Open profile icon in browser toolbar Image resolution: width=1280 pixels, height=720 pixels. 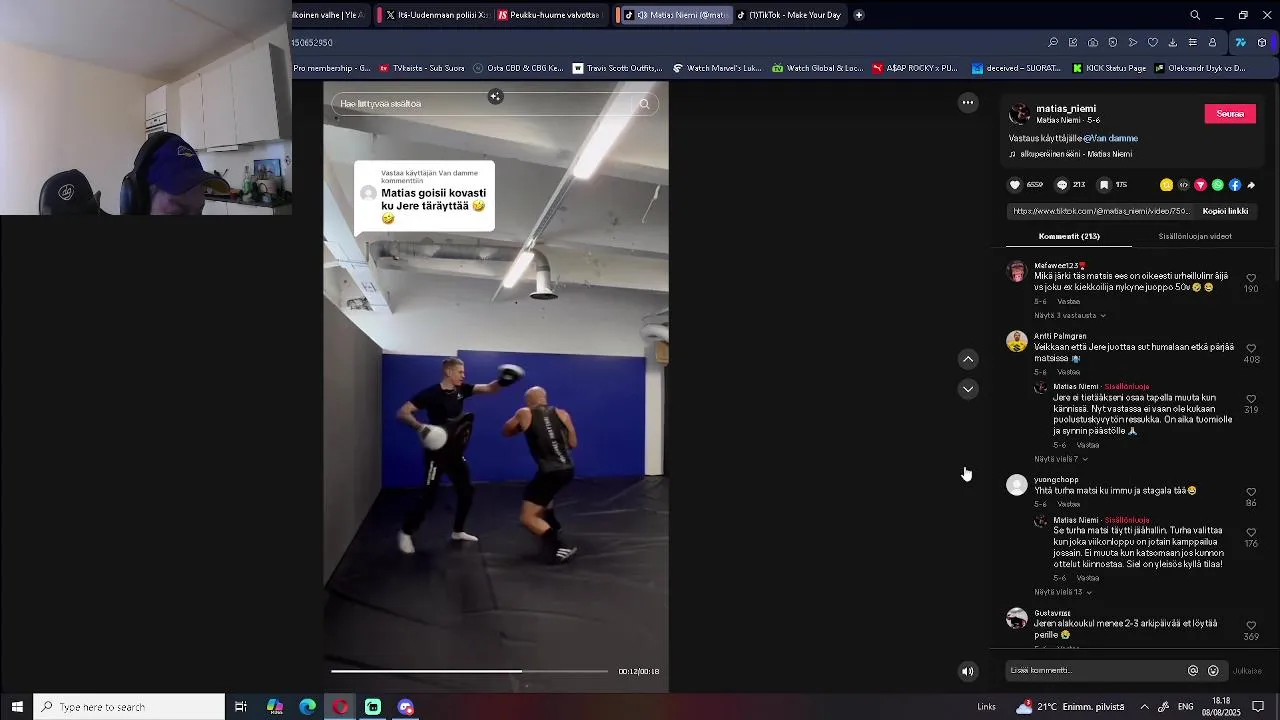pos(1212,43)
